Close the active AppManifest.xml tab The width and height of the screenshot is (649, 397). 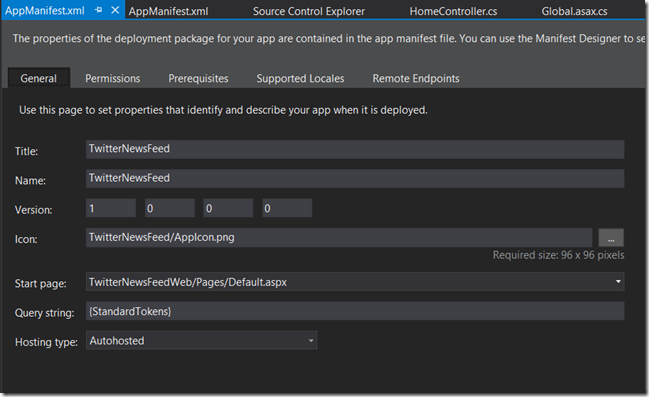(x=115, y=10)
